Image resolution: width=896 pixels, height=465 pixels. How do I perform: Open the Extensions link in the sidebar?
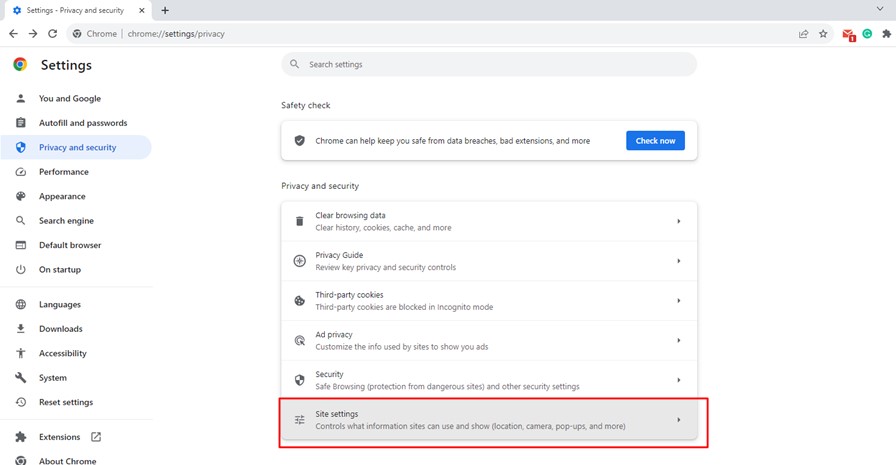pyautogui.click(x=59, y=437)
